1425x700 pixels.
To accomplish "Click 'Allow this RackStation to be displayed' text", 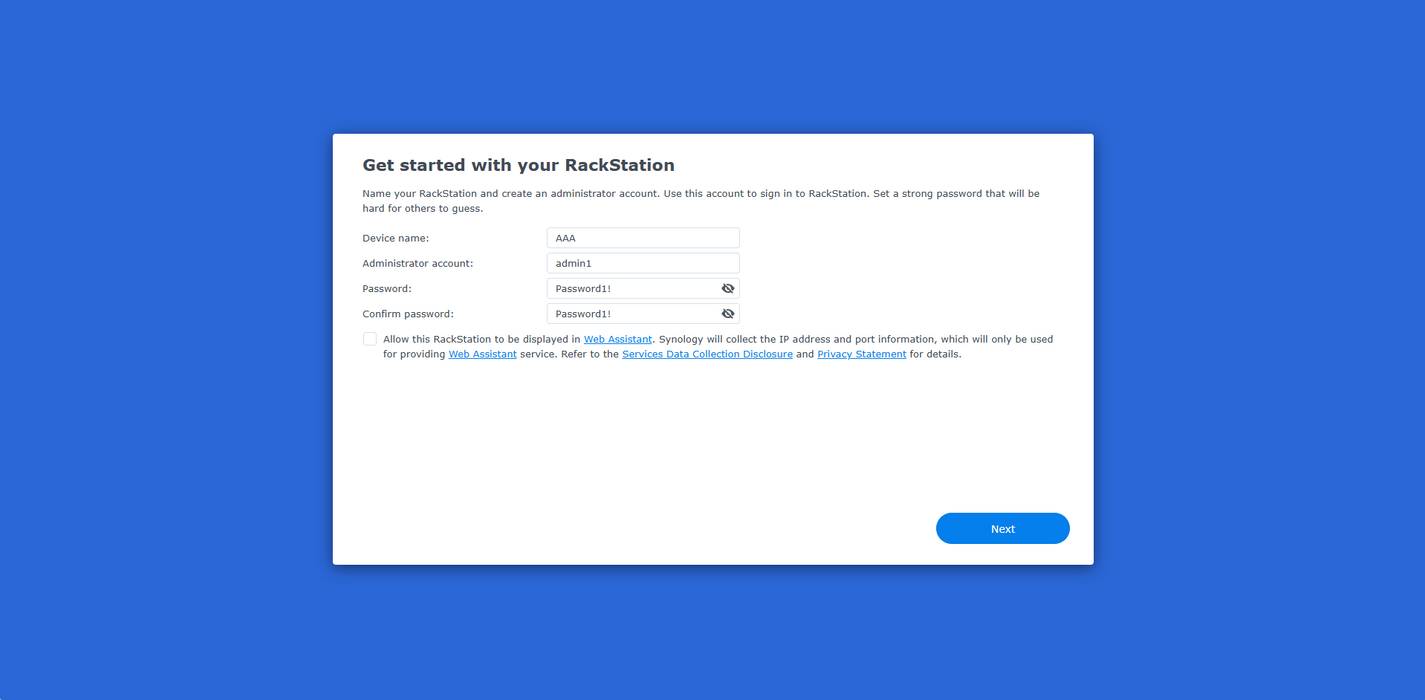I will pyautogui.click(x=480, y=339).
